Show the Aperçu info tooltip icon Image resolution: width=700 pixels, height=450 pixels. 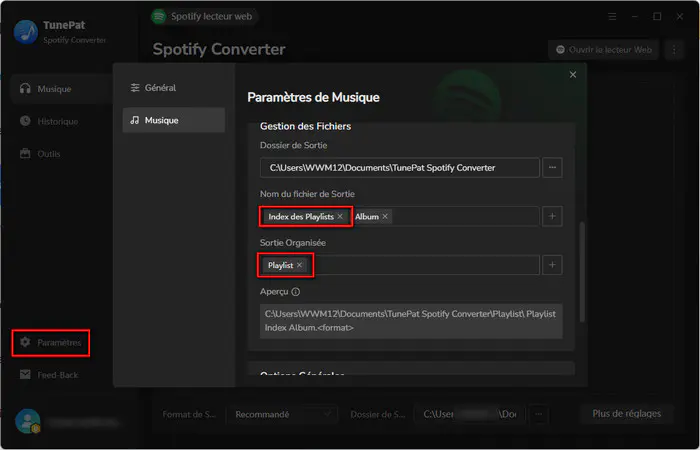[x=296, y=292]
